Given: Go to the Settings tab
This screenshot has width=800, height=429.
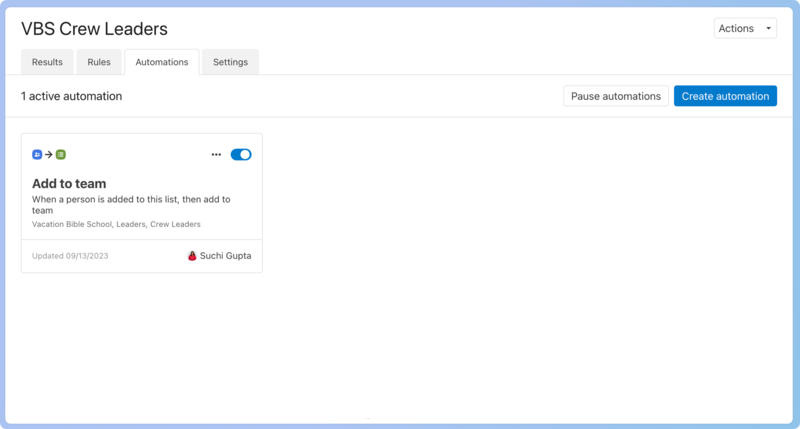Looking at the screenshot, I should (x=230, y=62).
